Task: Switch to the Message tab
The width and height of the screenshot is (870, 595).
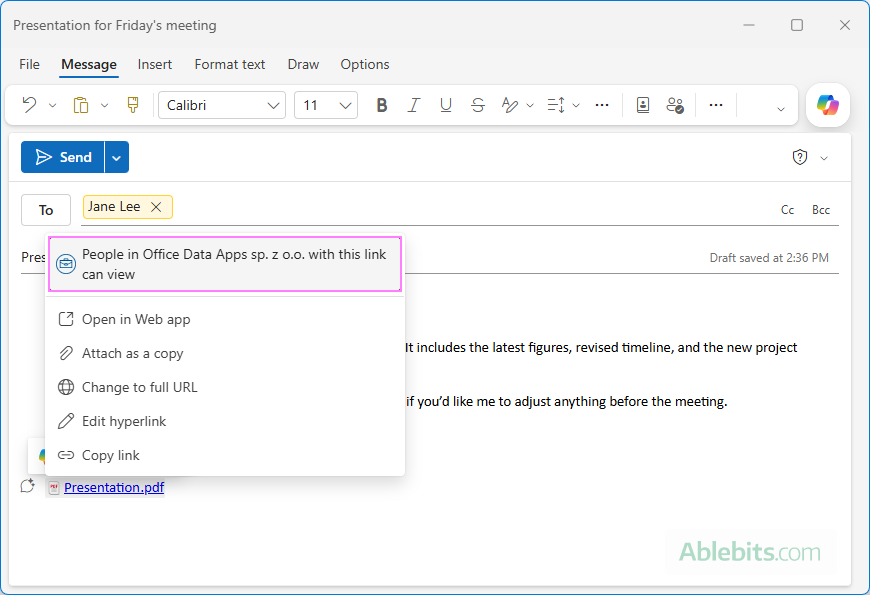Action: point(89,64)
